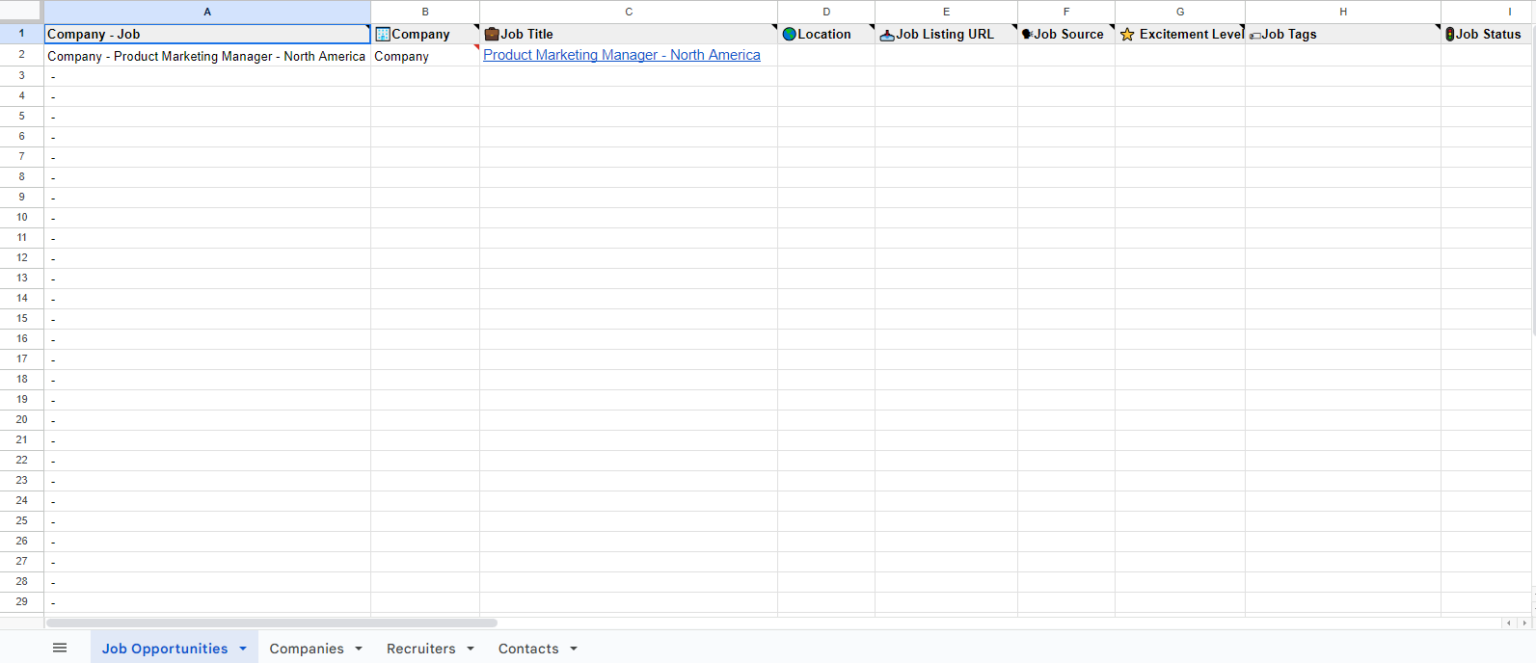The height and width of the screenshot is (663, 1536).
Task: Select column E header
Action: (x=946, y=12)
